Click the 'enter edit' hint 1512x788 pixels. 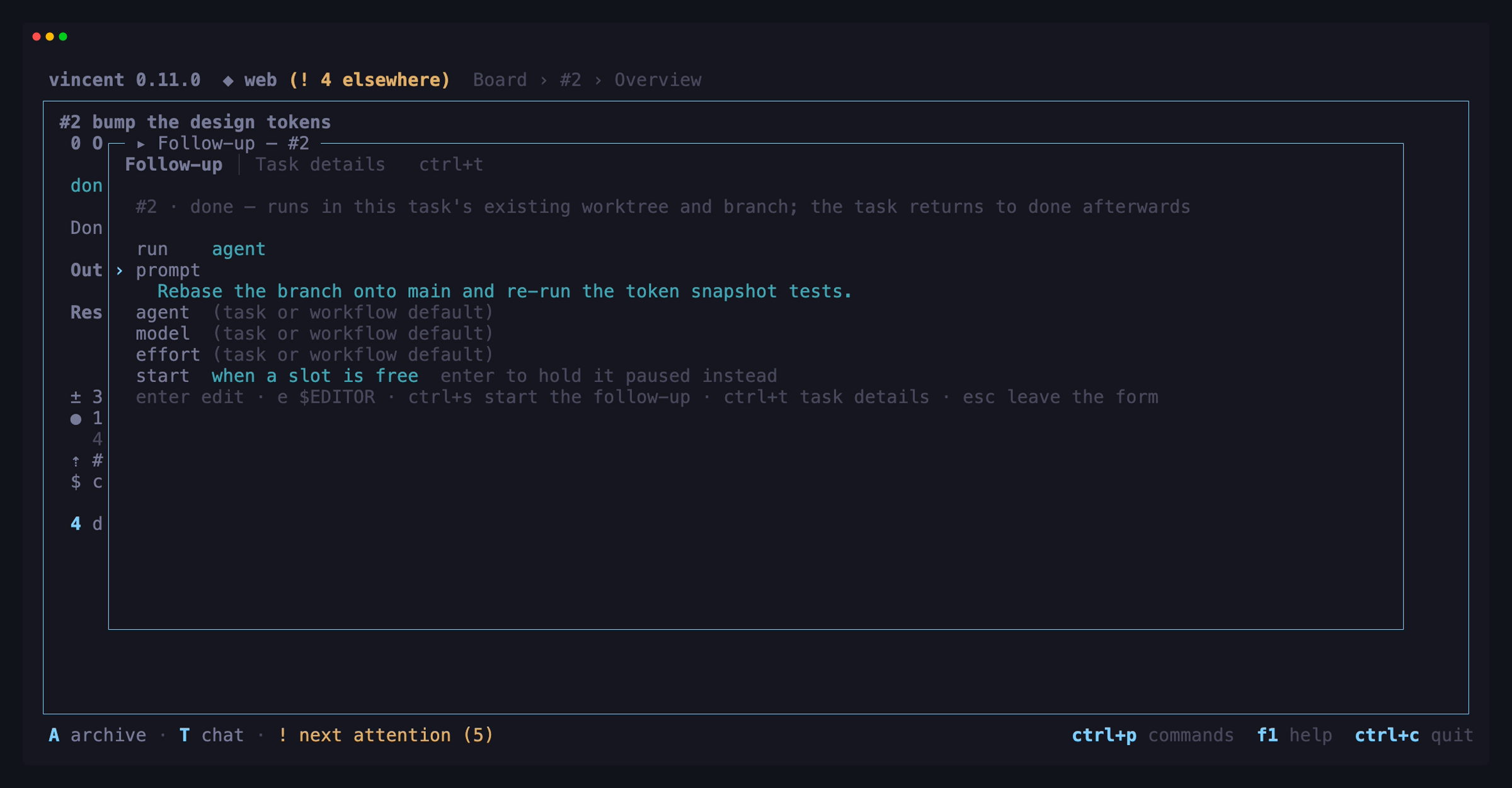(190, 397)
